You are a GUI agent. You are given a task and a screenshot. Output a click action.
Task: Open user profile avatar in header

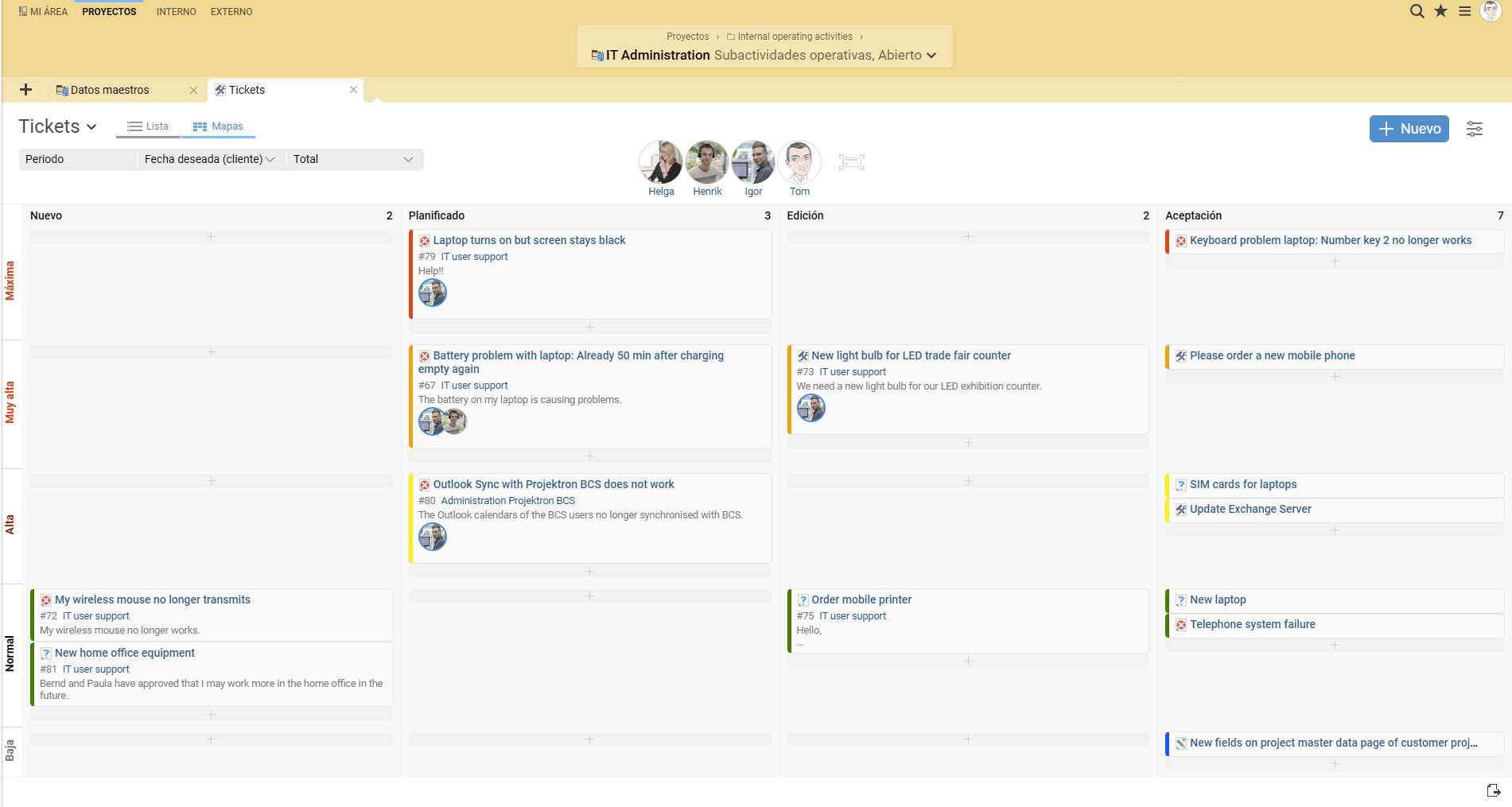tap(1491, 11)
